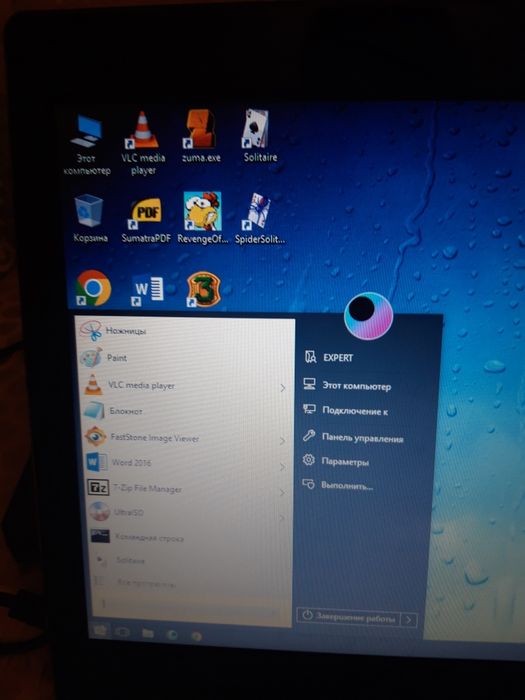
Task: Open Ножницы from Start menu
Action: coord(185,331)
